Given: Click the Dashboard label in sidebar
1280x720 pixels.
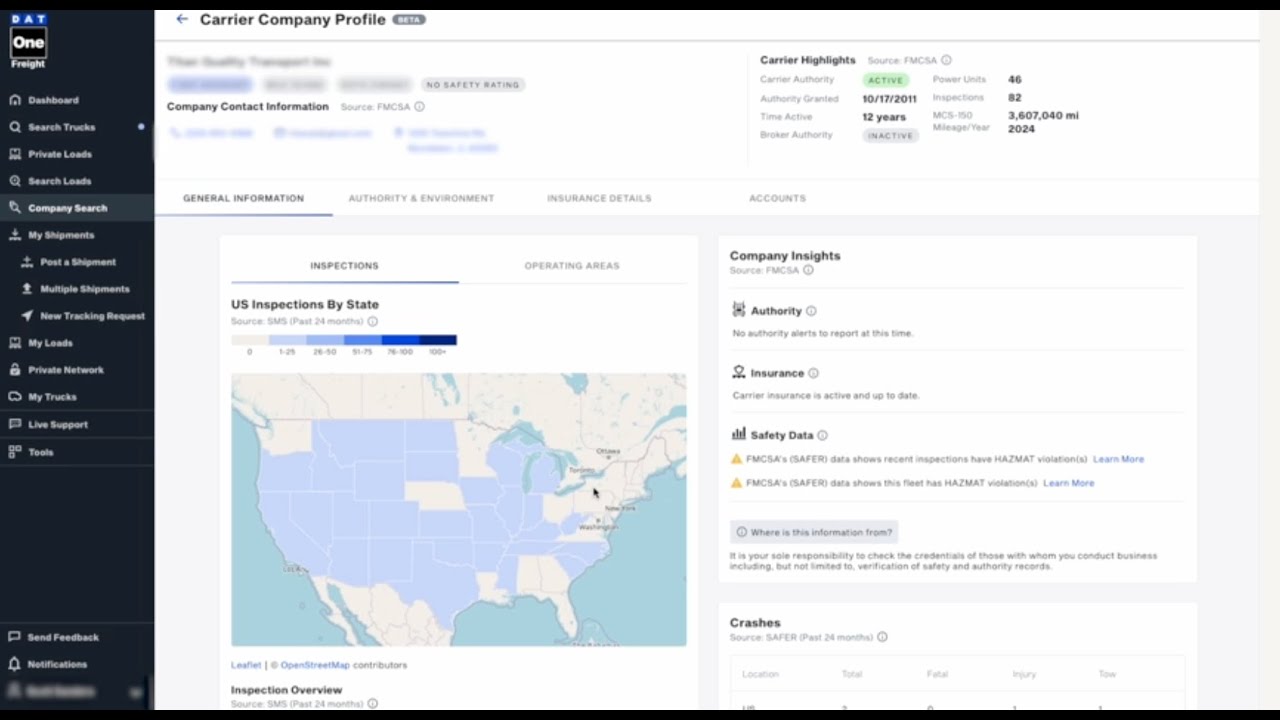Looking at the screenshot, I should point(53,100).
